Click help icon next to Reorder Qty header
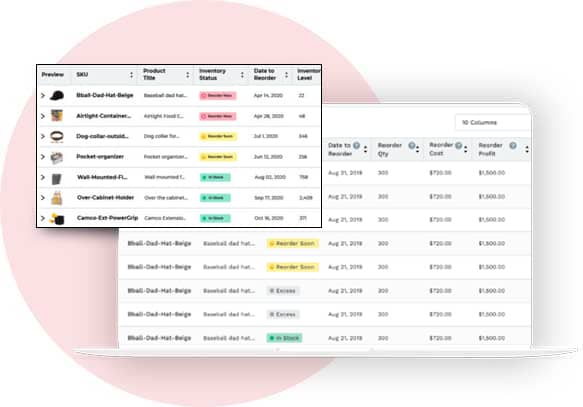 412,145
